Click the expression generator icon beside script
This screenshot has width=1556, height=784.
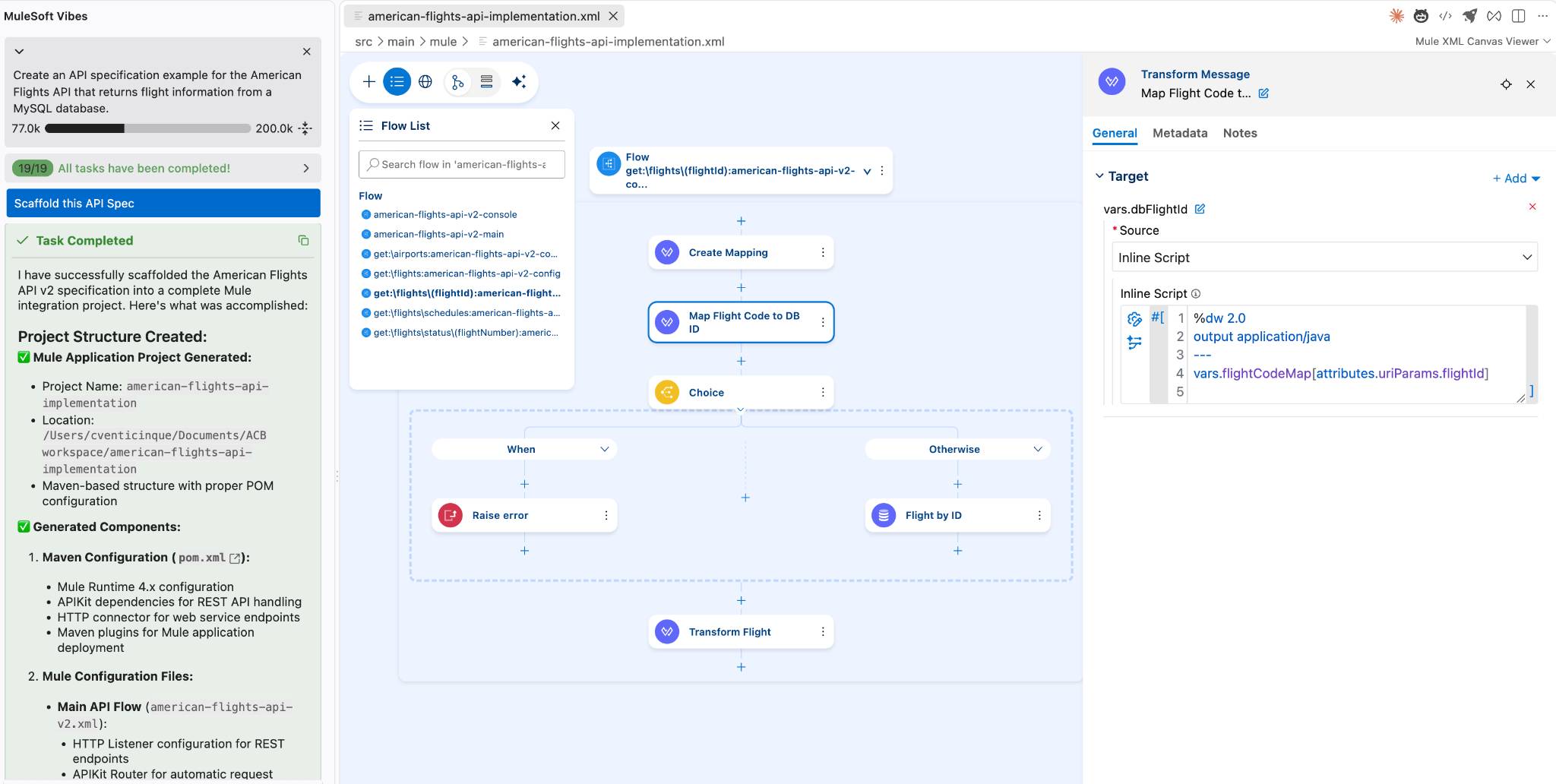click(x=1134, y=319)
